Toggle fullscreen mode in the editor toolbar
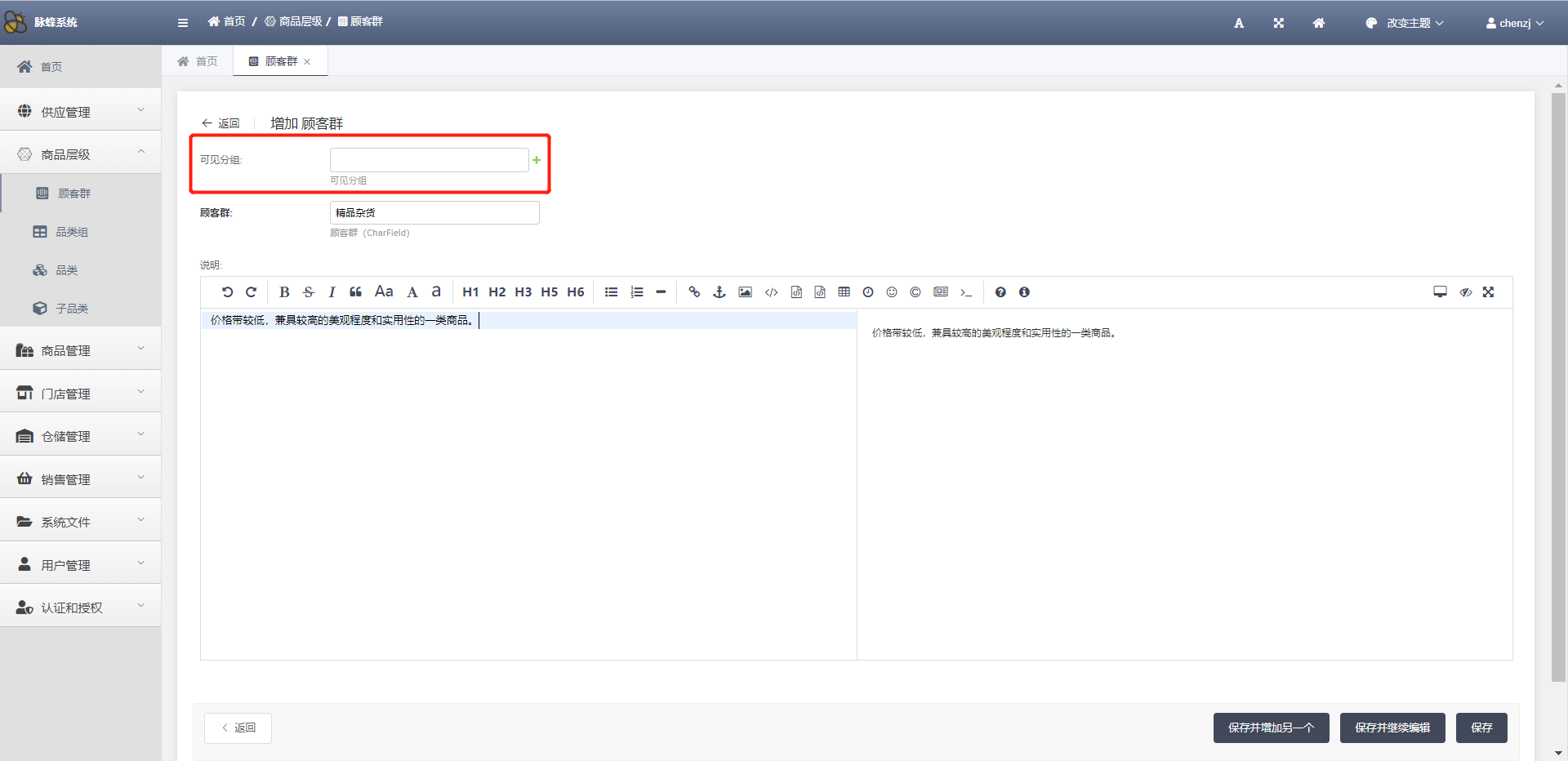This screenshot has height=761, width=1568. coord(1488,292)
